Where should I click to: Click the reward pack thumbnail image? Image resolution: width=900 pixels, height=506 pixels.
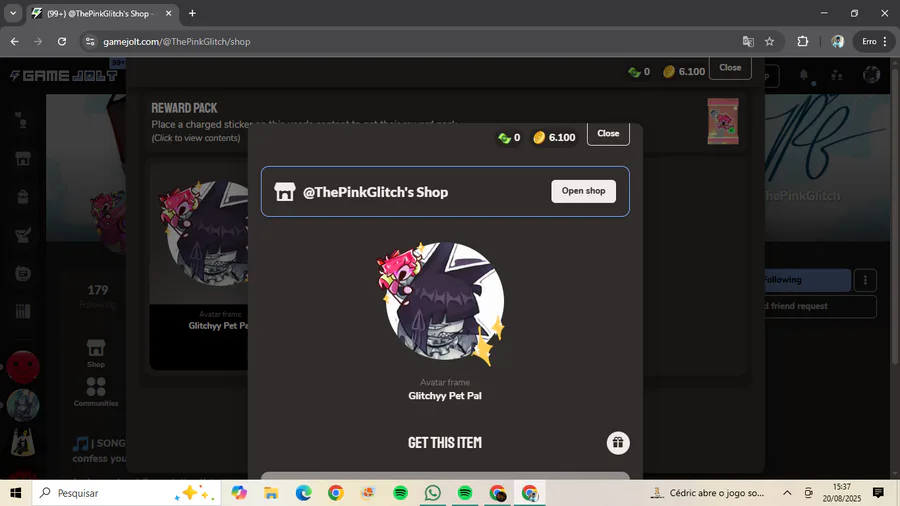pos(723,122)
